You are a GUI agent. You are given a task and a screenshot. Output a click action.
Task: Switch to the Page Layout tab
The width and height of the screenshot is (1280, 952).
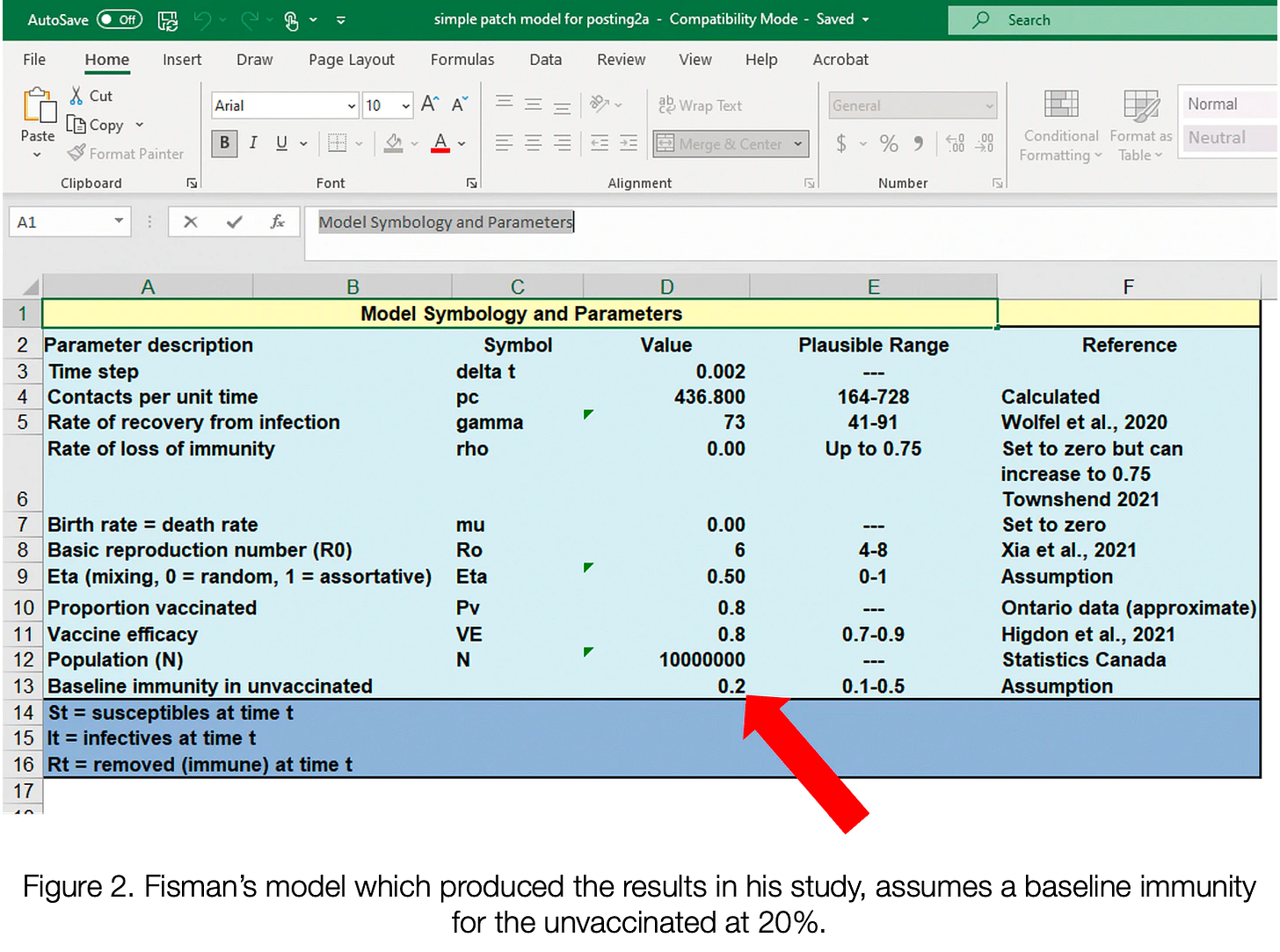351,60
